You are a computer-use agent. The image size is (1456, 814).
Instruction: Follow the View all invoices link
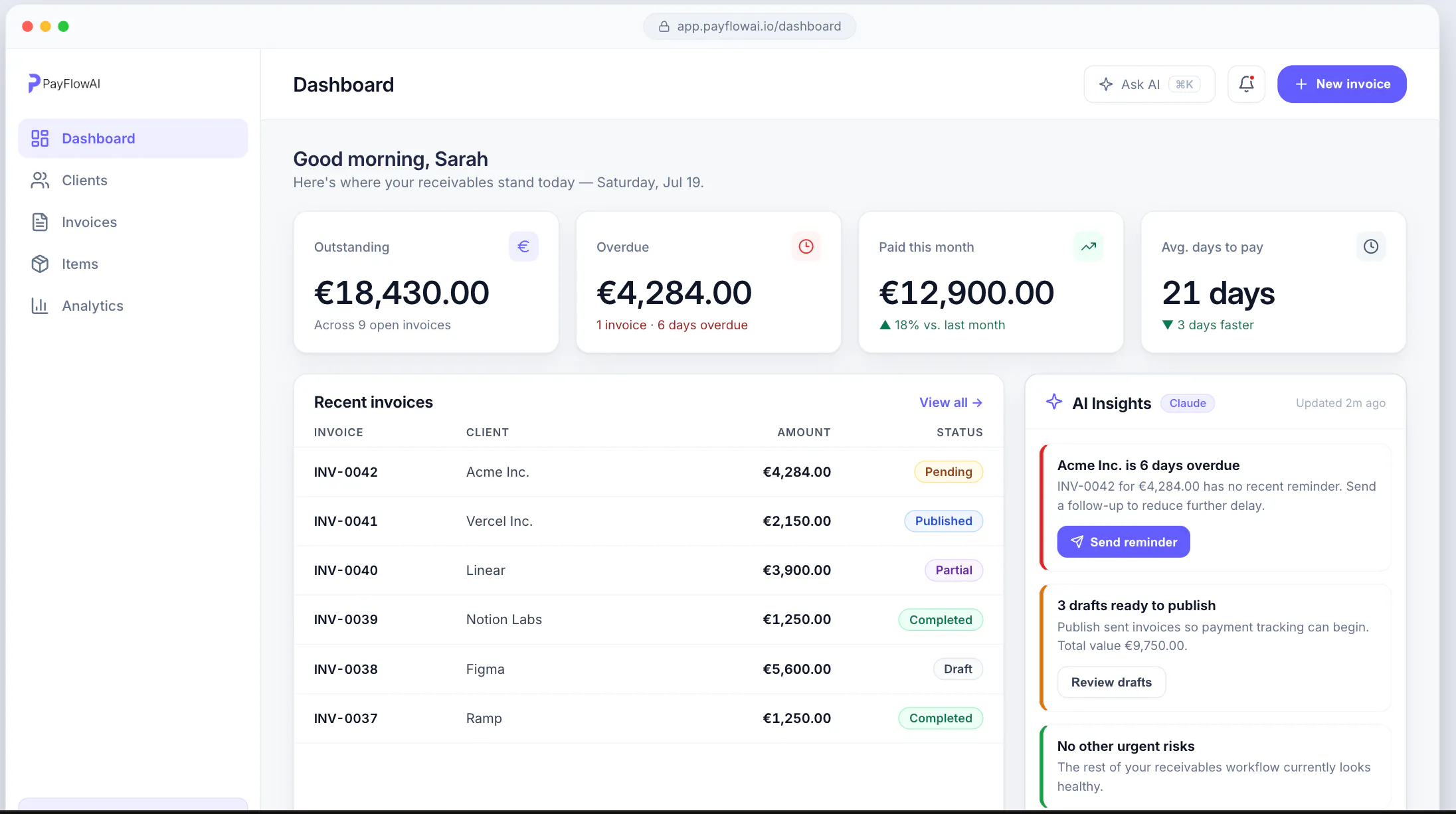coord(951,402)
